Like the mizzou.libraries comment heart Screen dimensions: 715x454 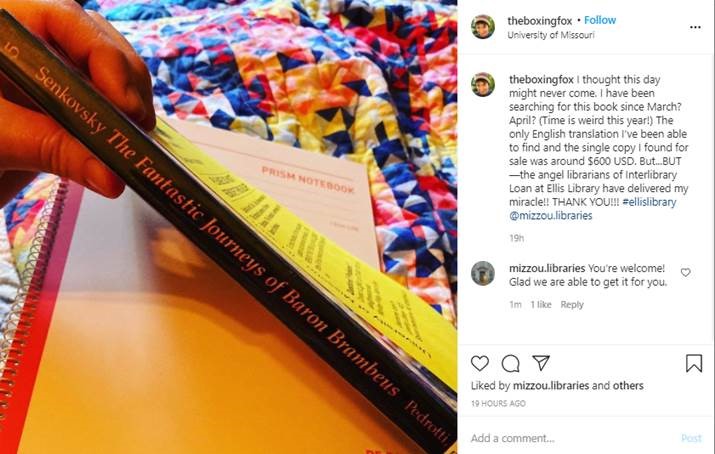[x=685, y=273]
